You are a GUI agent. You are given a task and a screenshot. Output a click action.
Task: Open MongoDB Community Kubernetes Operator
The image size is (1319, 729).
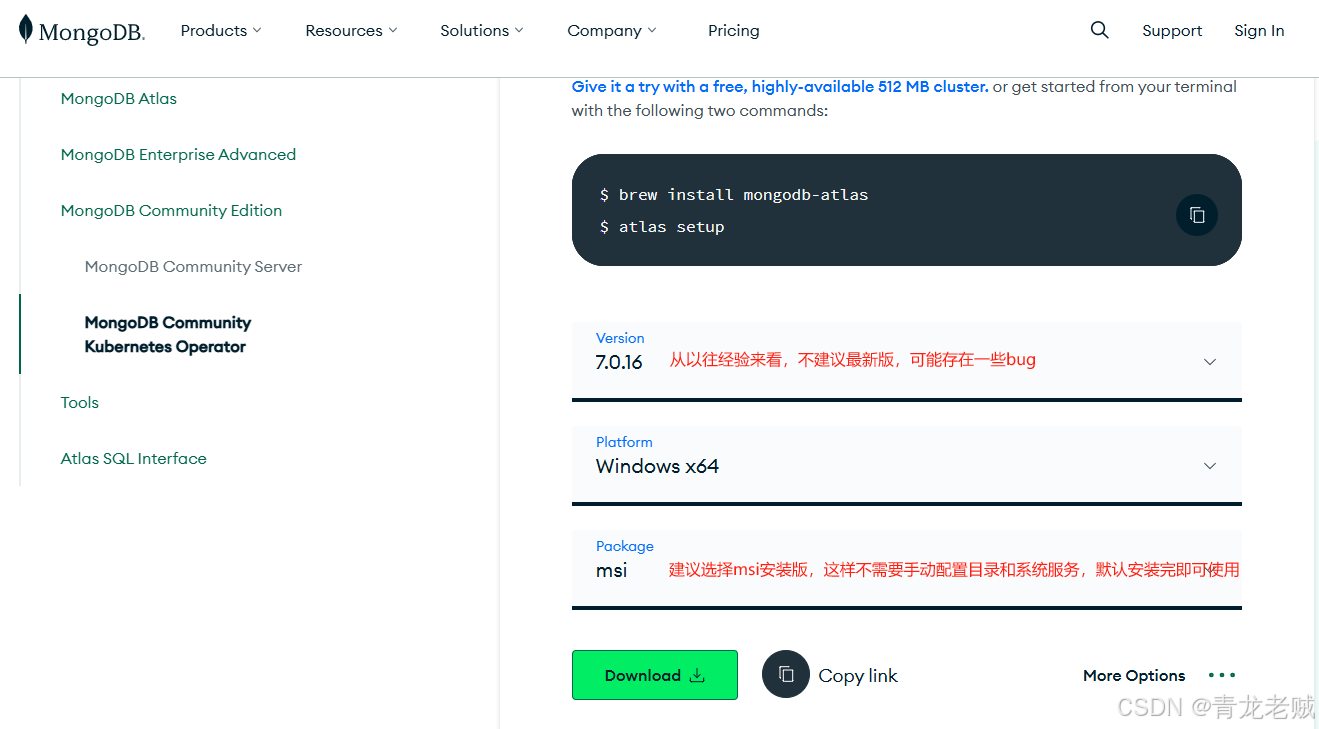tap(168, 334)
